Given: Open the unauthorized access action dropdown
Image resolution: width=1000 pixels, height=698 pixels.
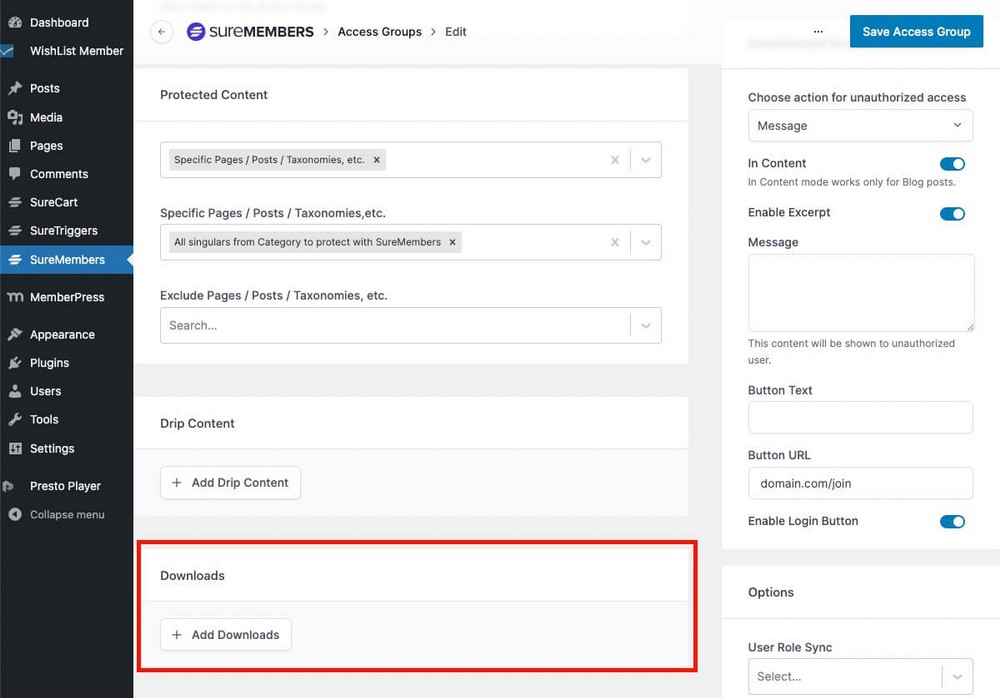Looking at the screenshot, I should (860, 126).
